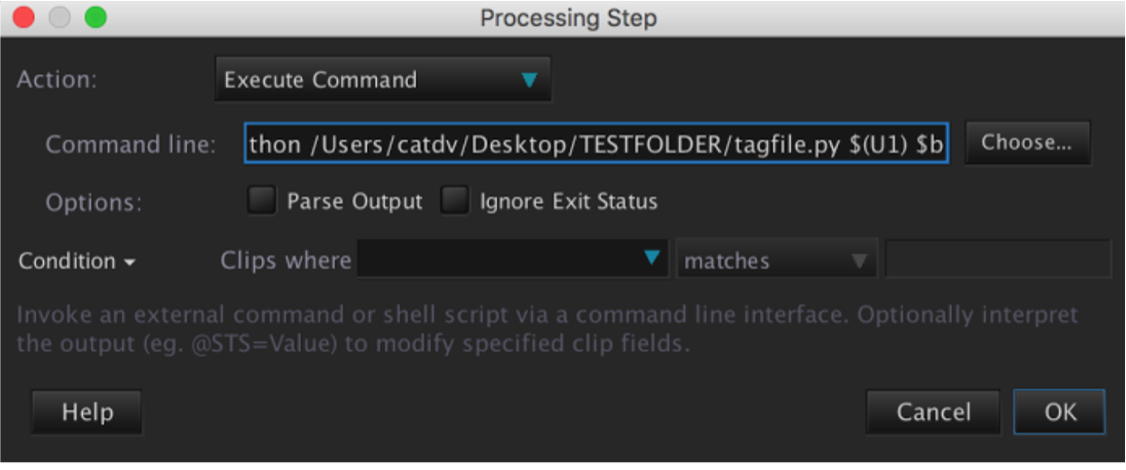Screen dimensions: 1126x470
Task: Open Help for this processing step
Action: [87, 412]
